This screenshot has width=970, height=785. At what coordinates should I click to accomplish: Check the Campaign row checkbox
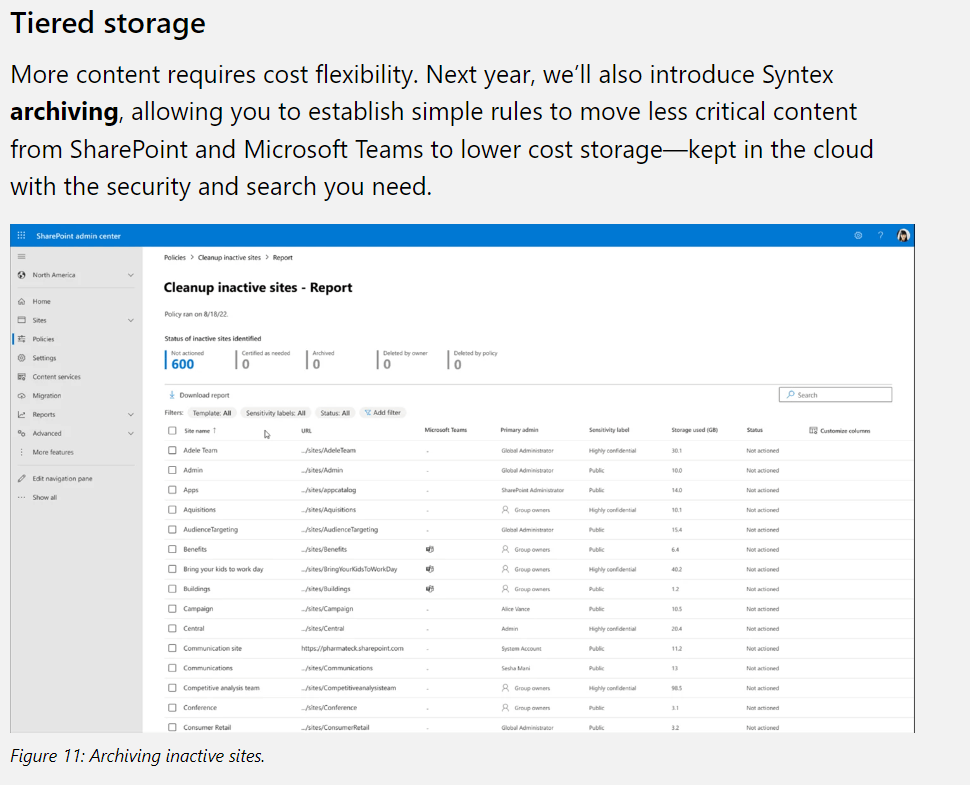point(172,609)
